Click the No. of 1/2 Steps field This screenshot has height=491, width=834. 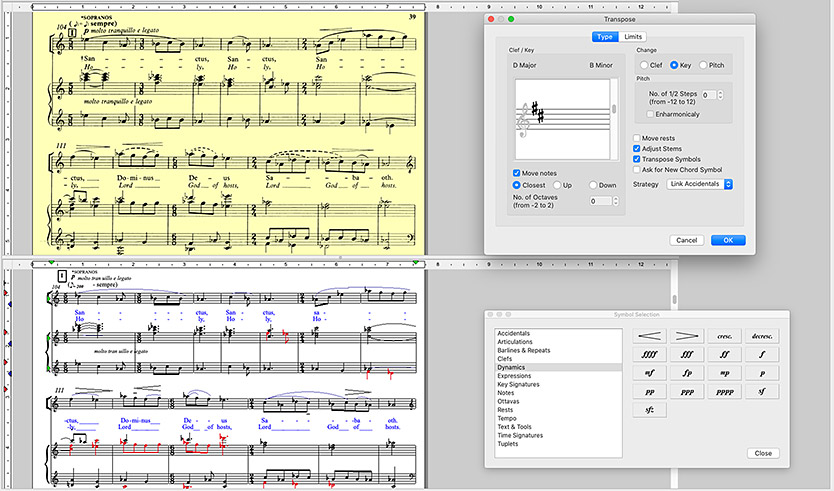tap(709, 95)
